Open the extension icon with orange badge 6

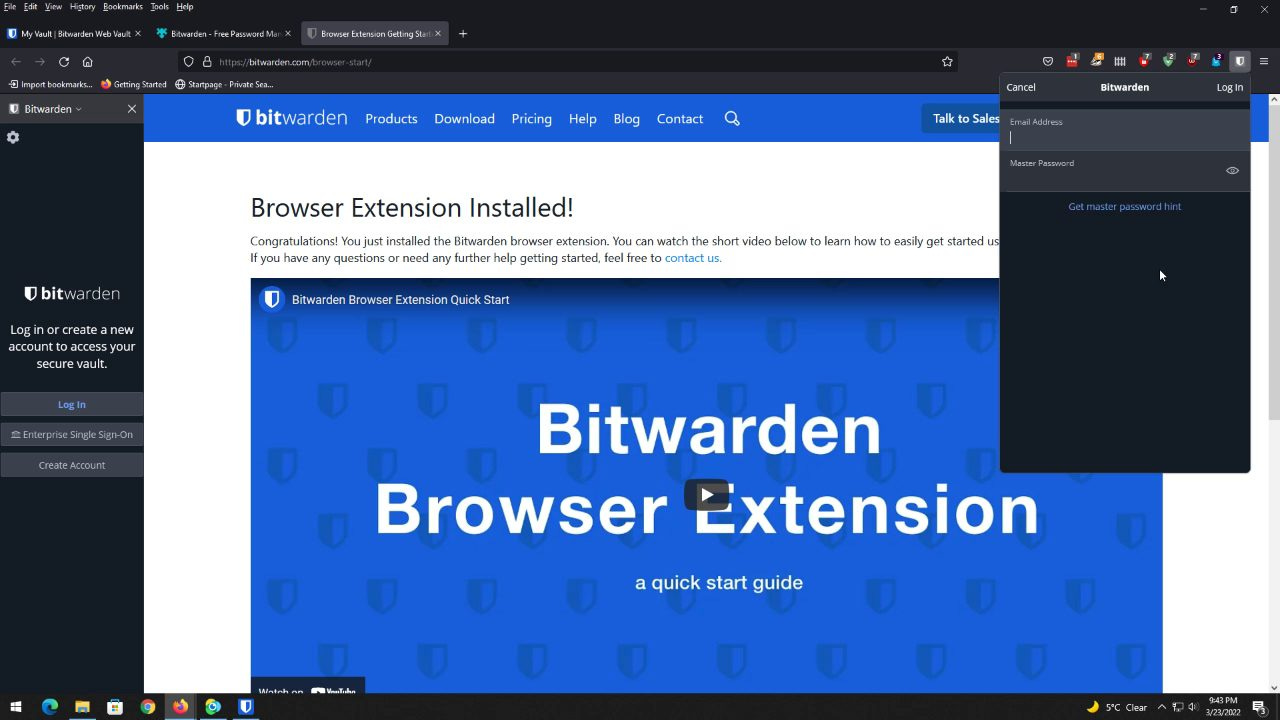click(x=1096, y=61)
